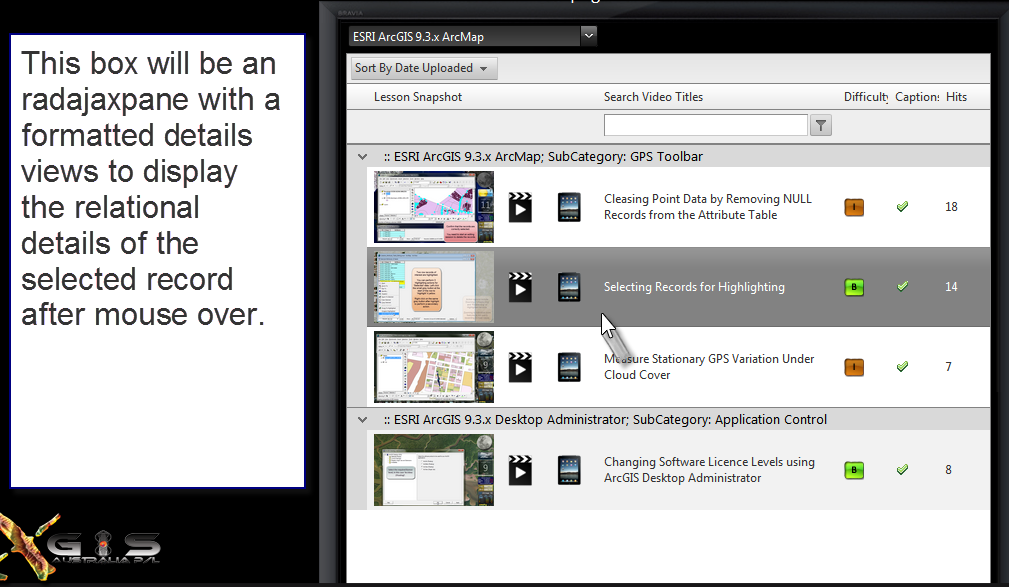
Task: Select title Selecting Records for Highlighting
Action: coord(694,287)
